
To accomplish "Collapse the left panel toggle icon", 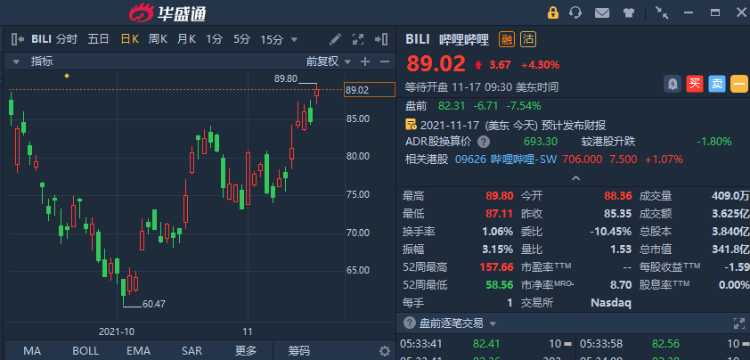I will tap(17, 39).
